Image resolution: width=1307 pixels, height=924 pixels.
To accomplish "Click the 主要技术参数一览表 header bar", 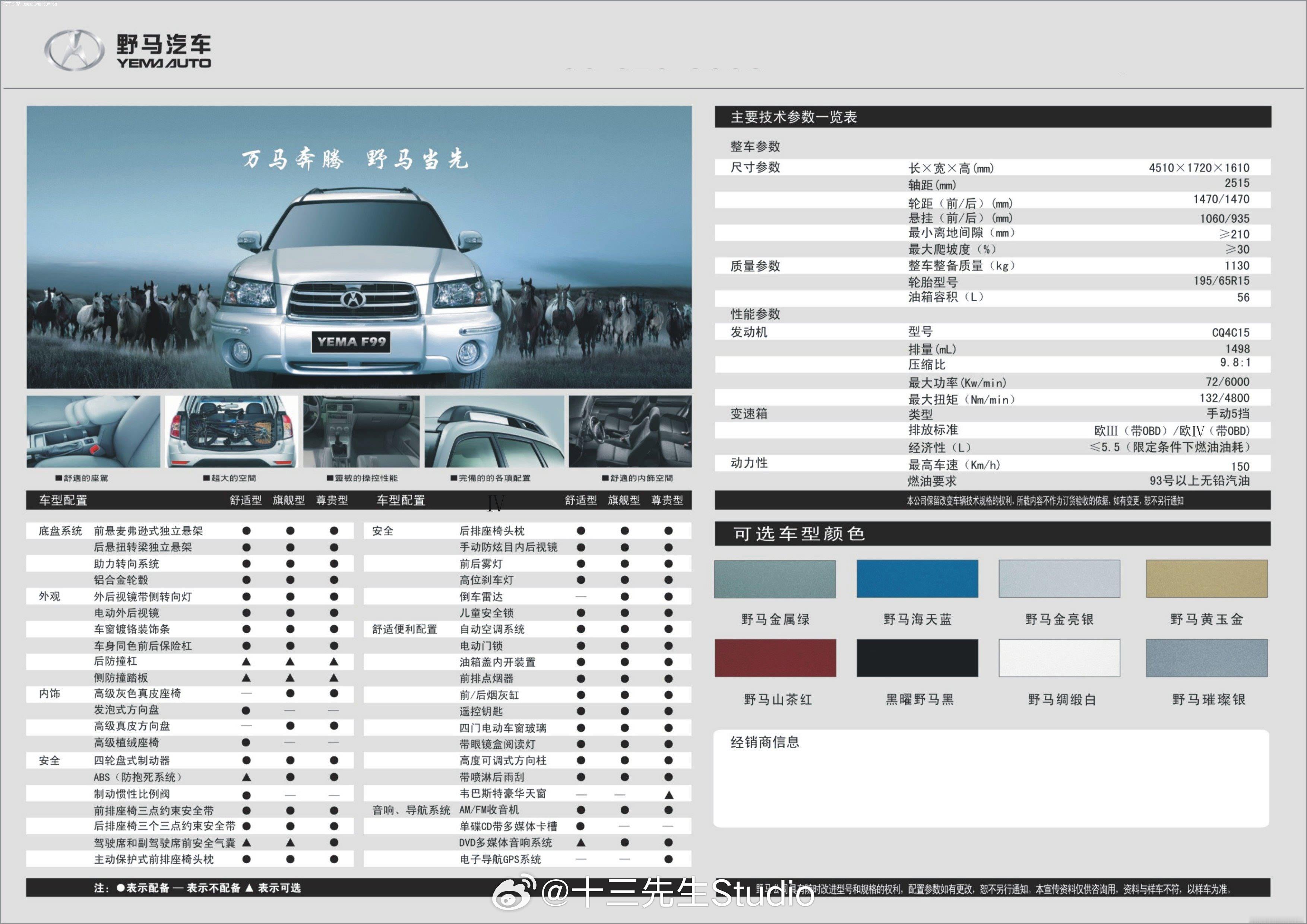I will (x=993, y=117).
